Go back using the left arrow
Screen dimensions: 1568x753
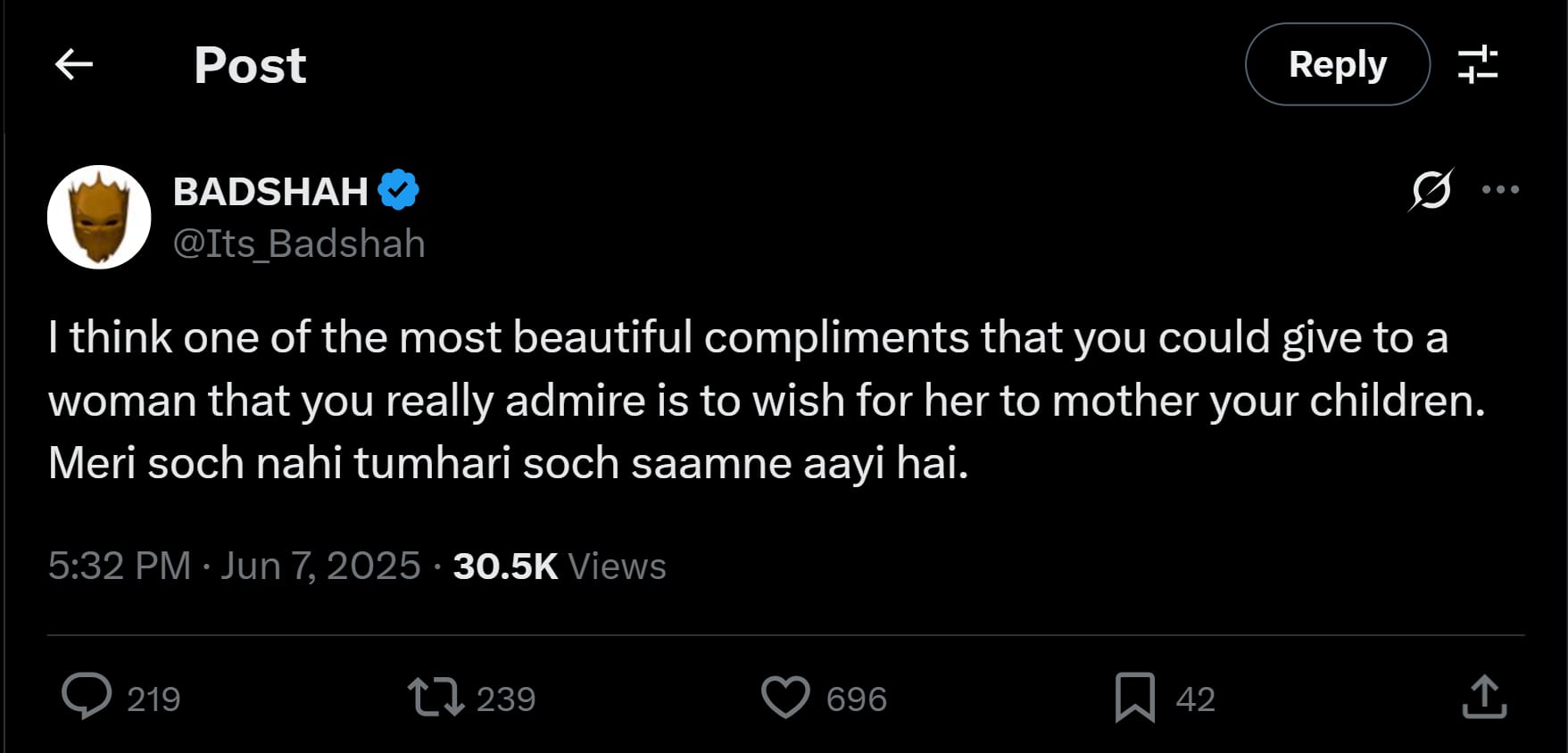pyautogui.click(x=74, y=64)
